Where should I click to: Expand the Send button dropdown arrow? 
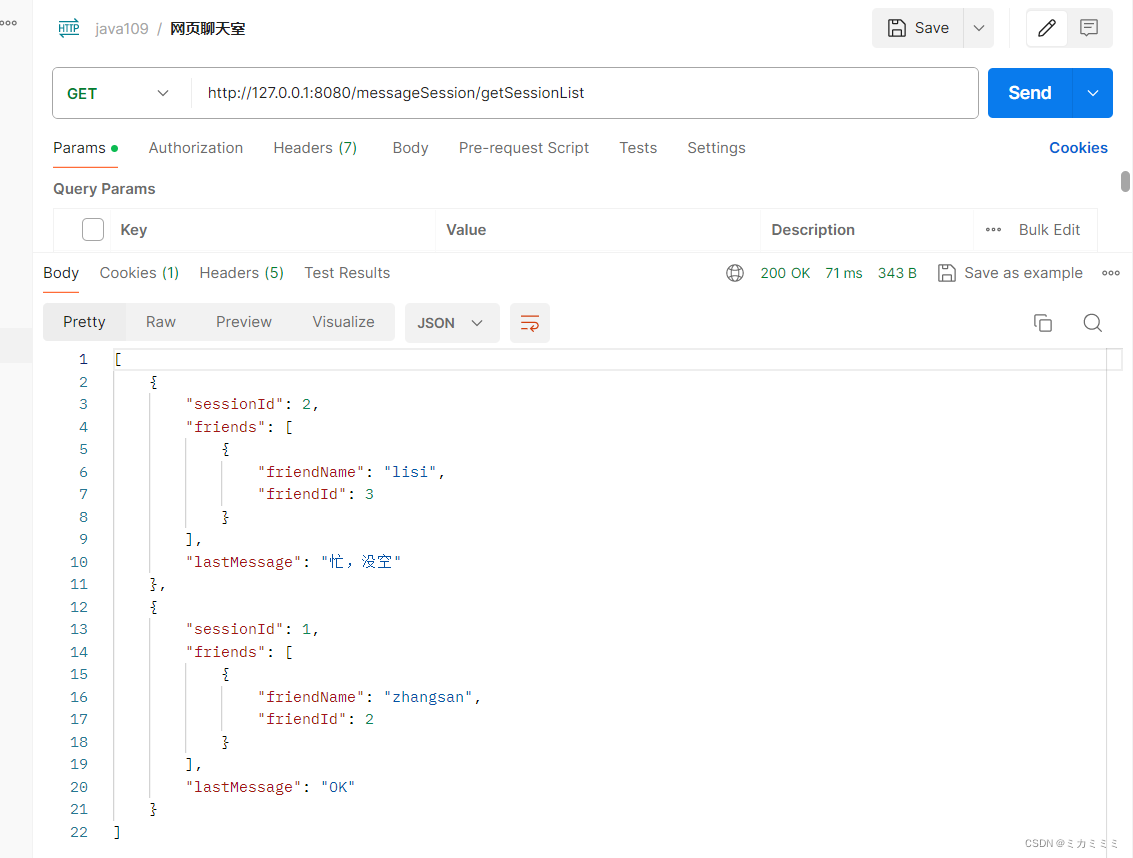tap(1093, 93)
